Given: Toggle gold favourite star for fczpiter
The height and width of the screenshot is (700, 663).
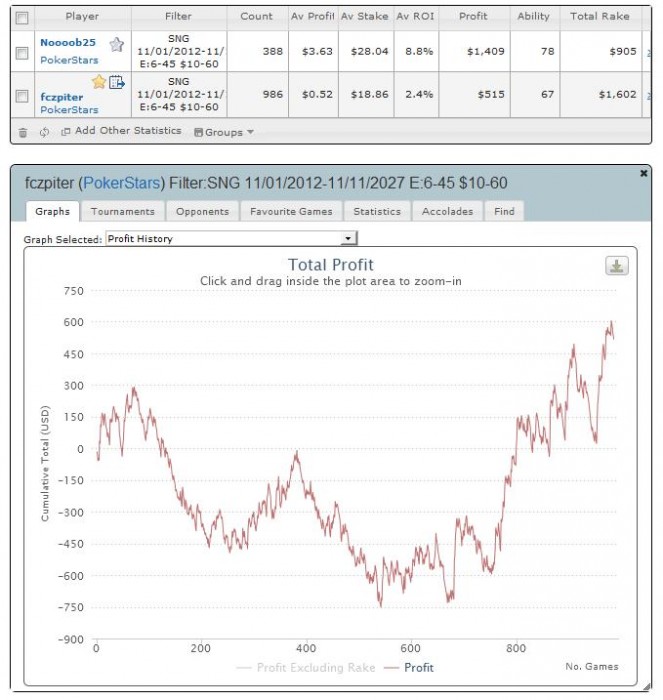Looking at the screenshot, I should [x=99, y=82].
